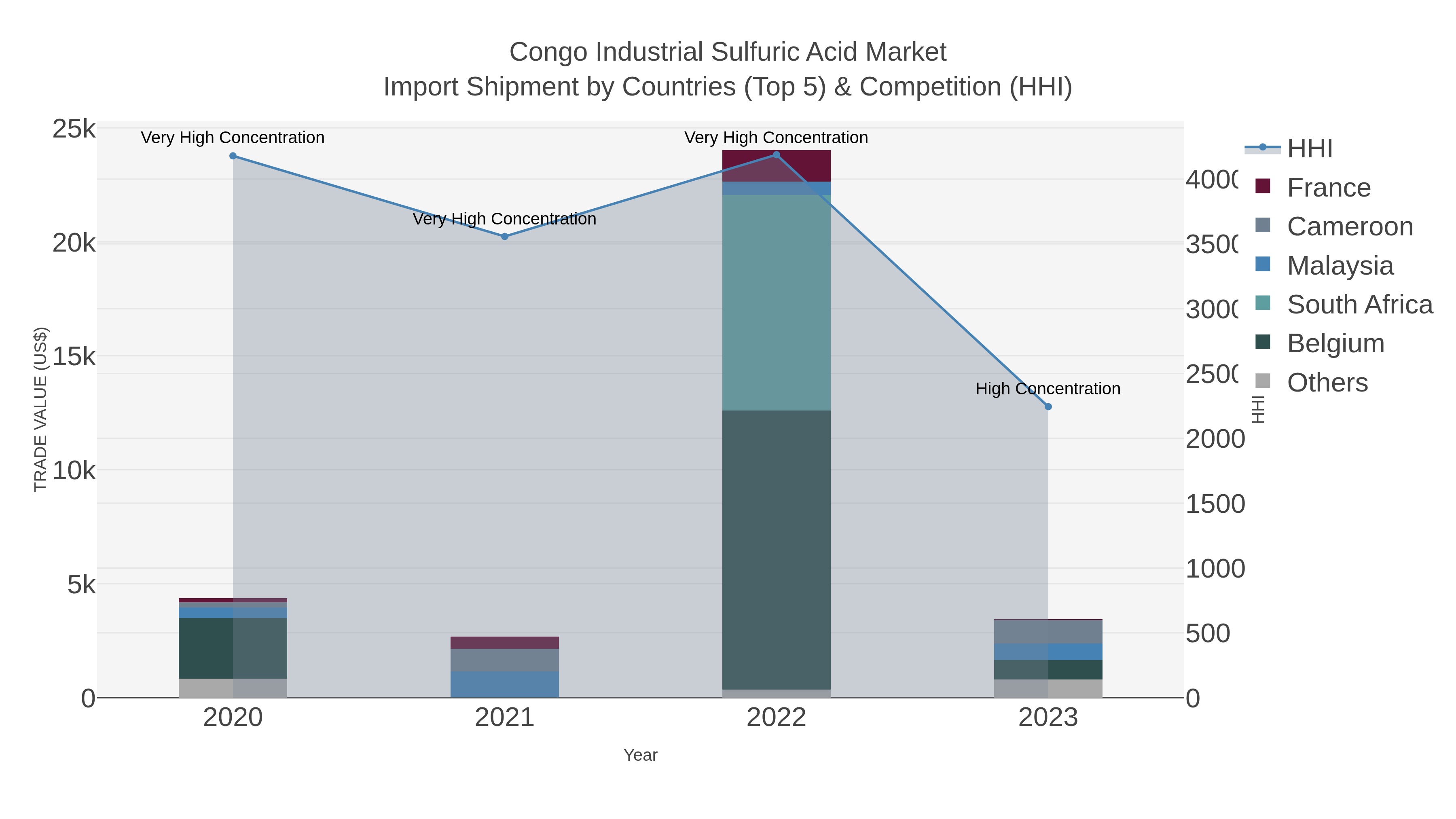The image size is (1456, 819).
Task: Click the Cameroon segment in the 2023 bar
Action: point(1048,632)
